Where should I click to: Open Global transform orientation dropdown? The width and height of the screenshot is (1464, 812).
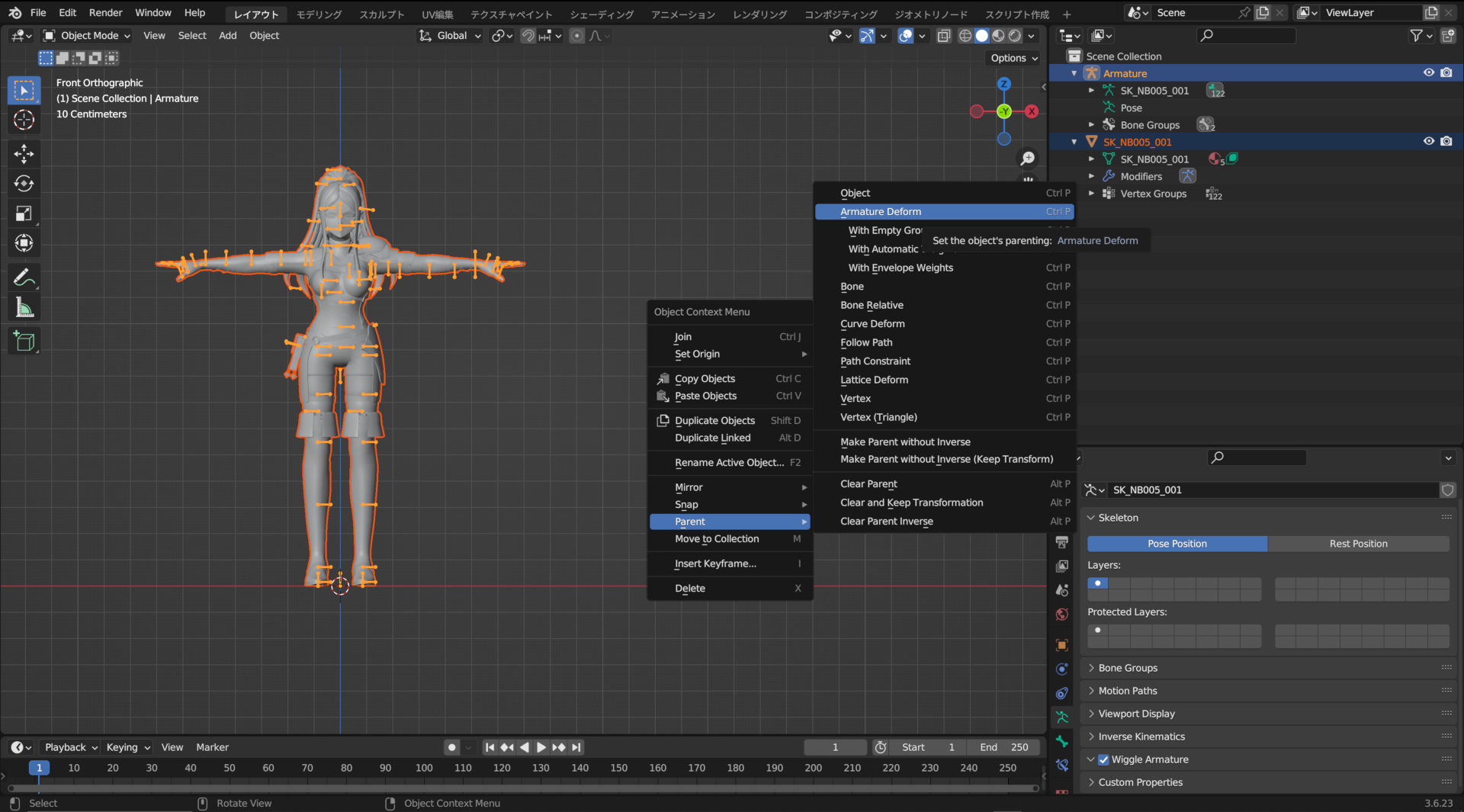(450, 36)
